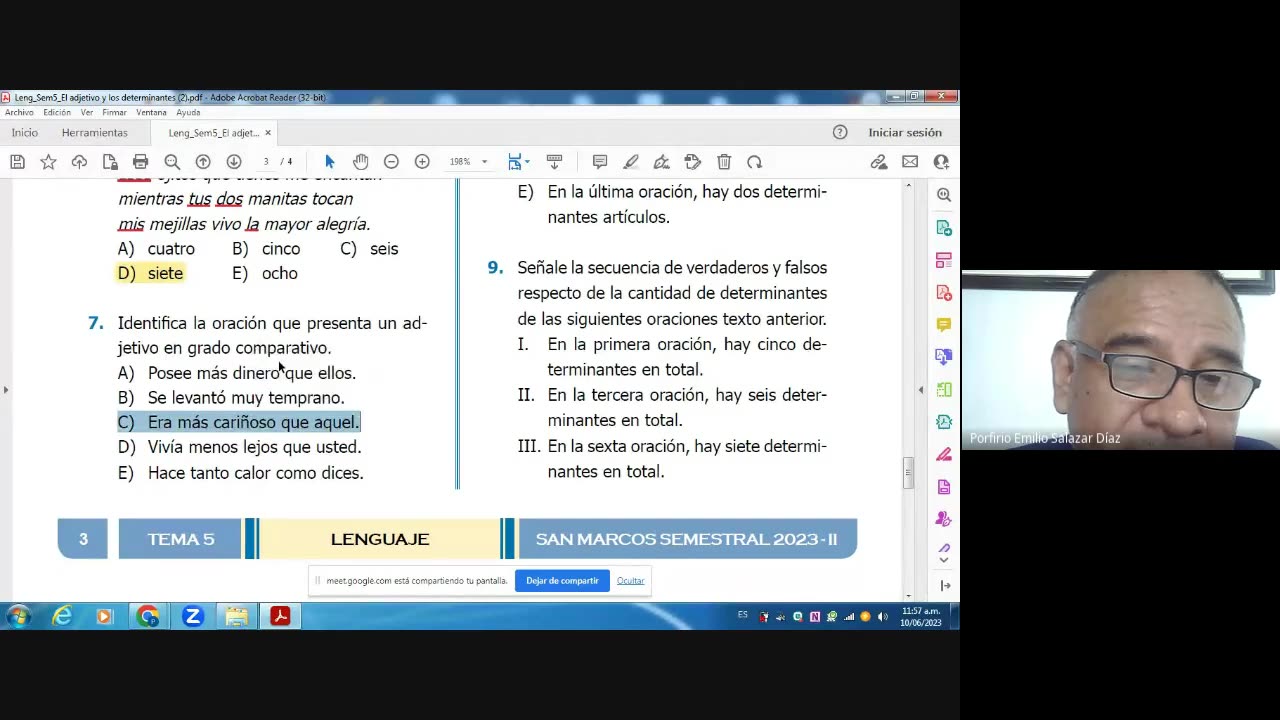The image size is (1280, 720).
Task: Go to the next page arrow
Action: [234, 162]
